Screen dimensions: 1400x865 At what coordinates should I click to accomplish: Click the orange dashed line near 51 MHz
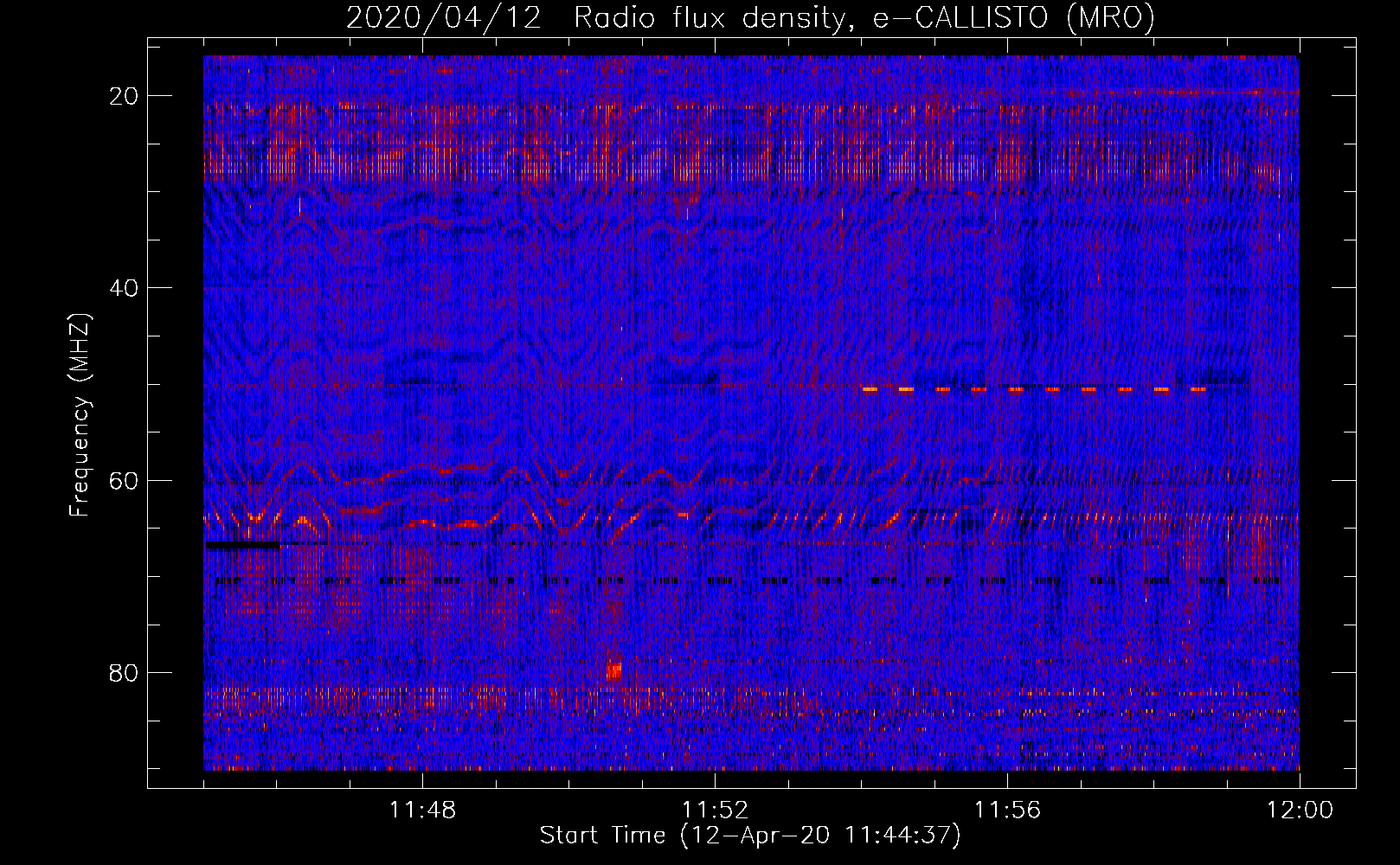pyautogui.click(x=1035, y=389)
